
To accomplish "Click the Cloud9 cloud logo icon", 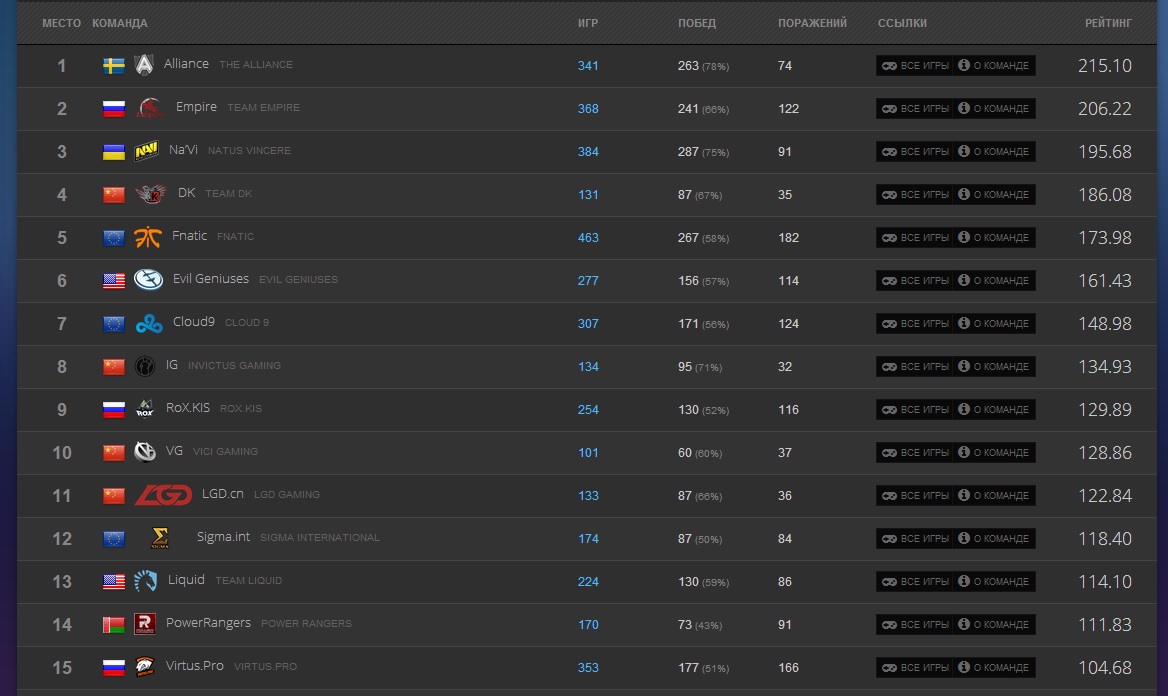I will [x=148, y=323].
